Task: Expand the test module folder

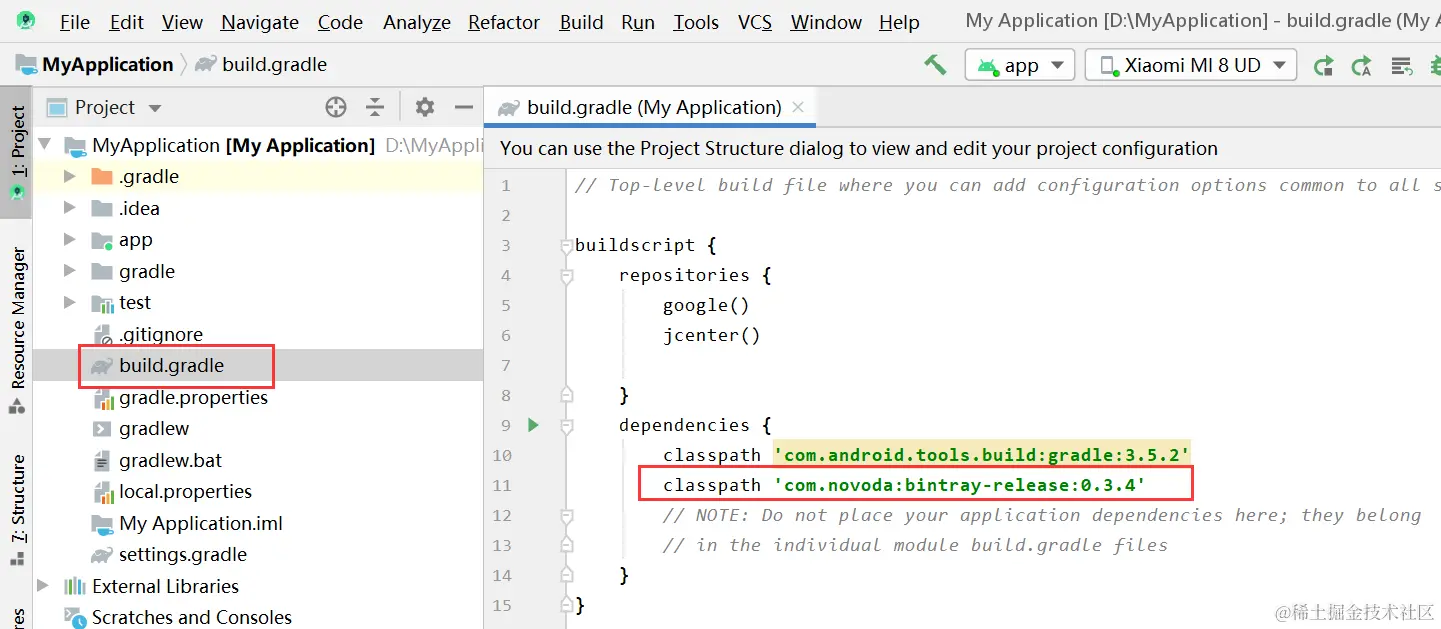Action: [x=69, y=302]
